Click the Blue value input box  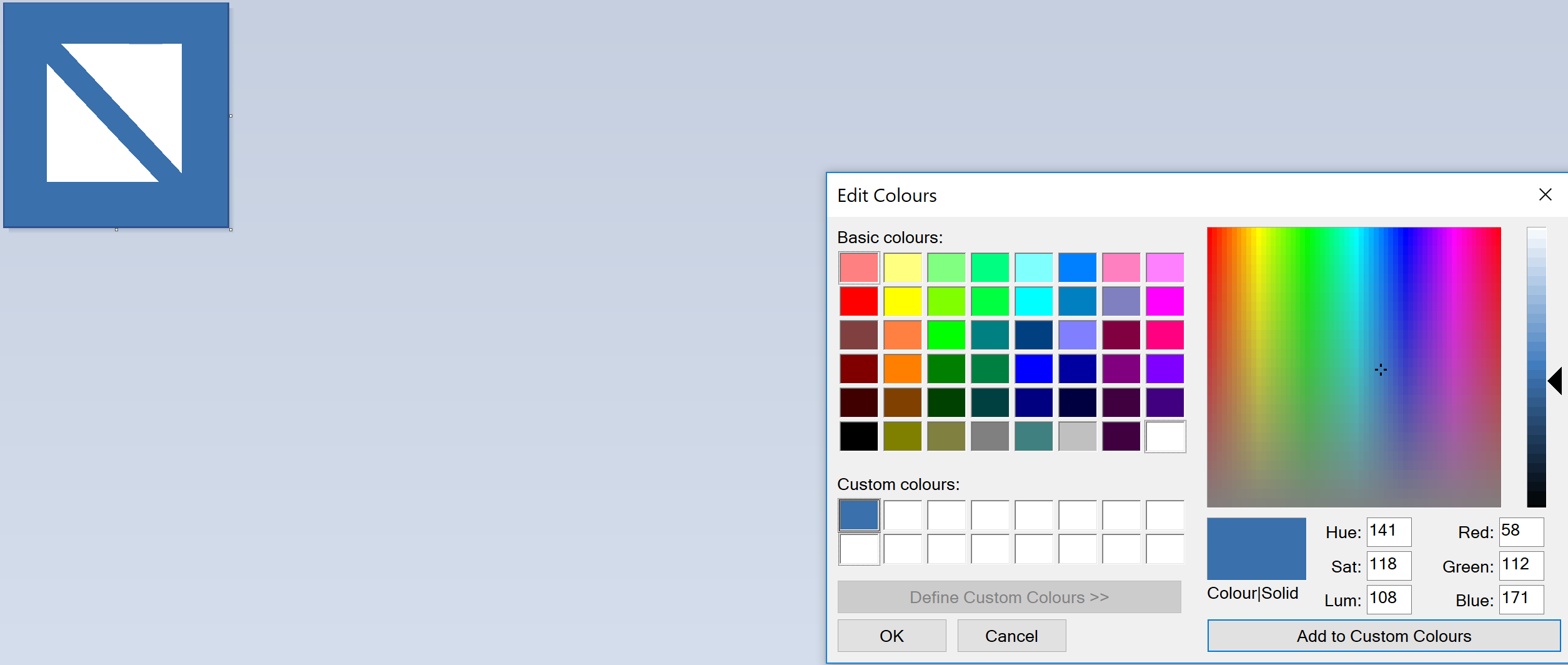click(1521, 599)
